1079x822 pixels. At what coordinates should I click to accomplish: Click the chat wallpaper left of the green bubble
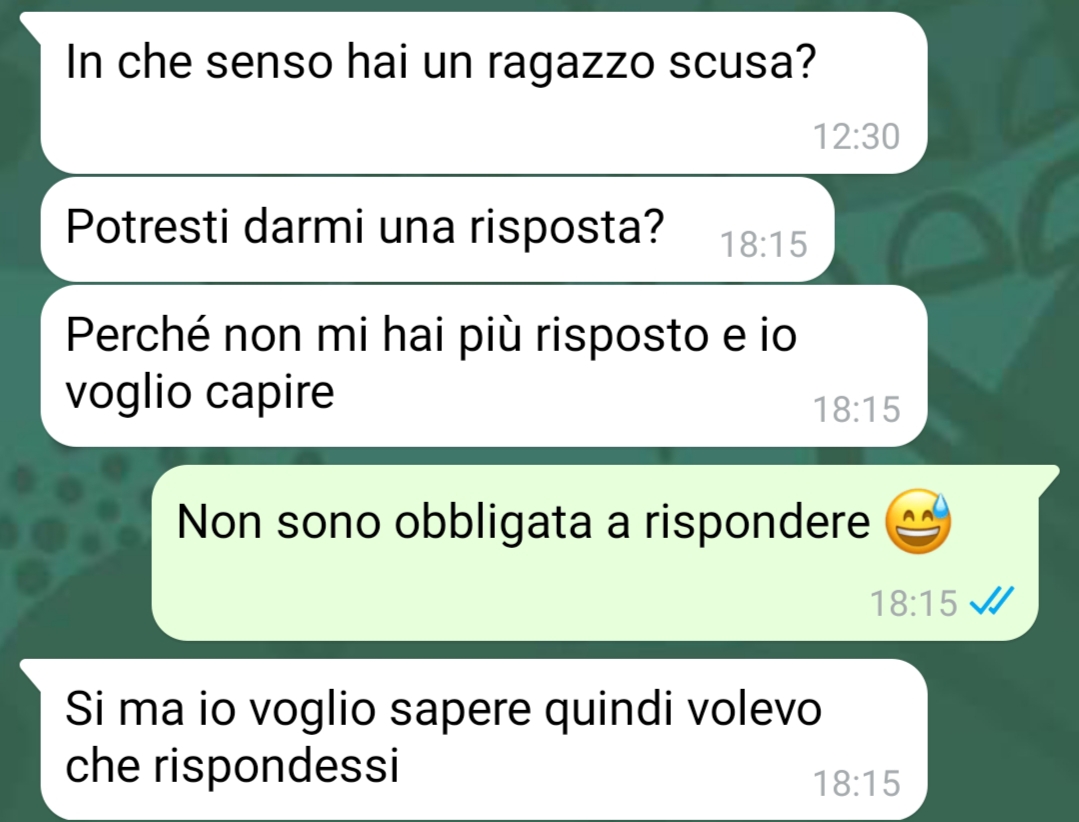76,550
